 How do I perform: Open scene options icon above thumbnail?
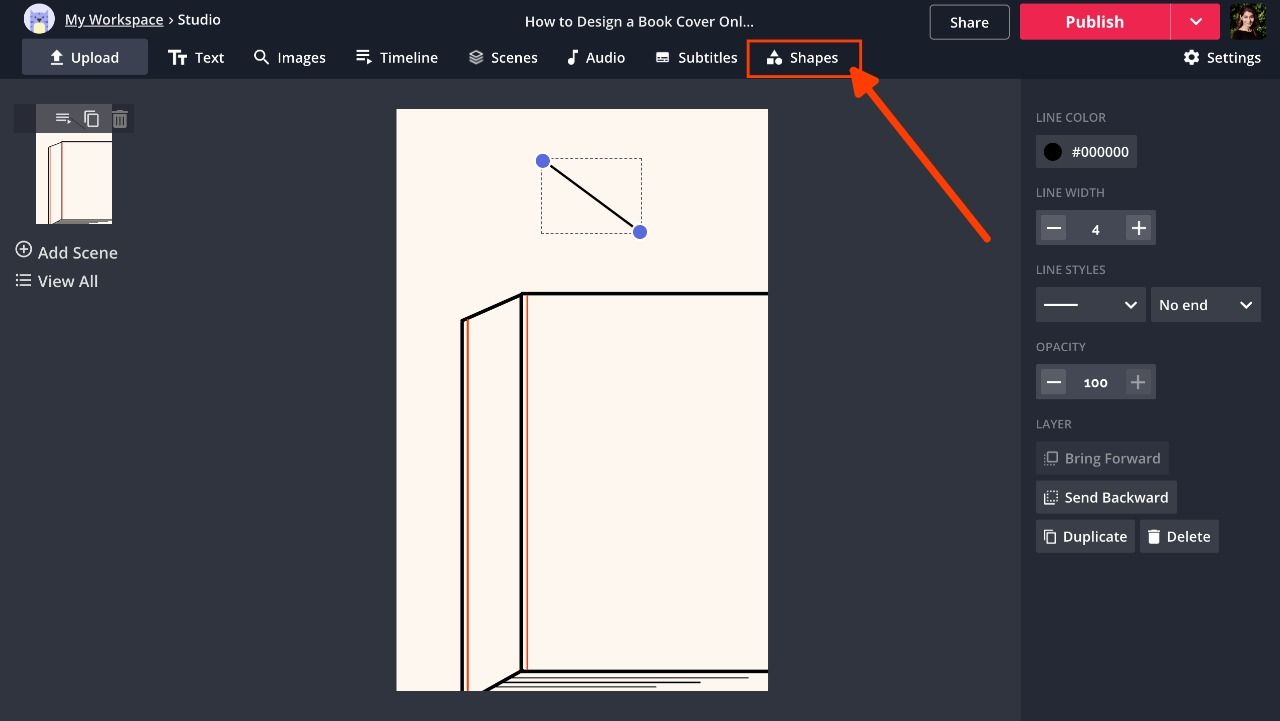(63, 119)
